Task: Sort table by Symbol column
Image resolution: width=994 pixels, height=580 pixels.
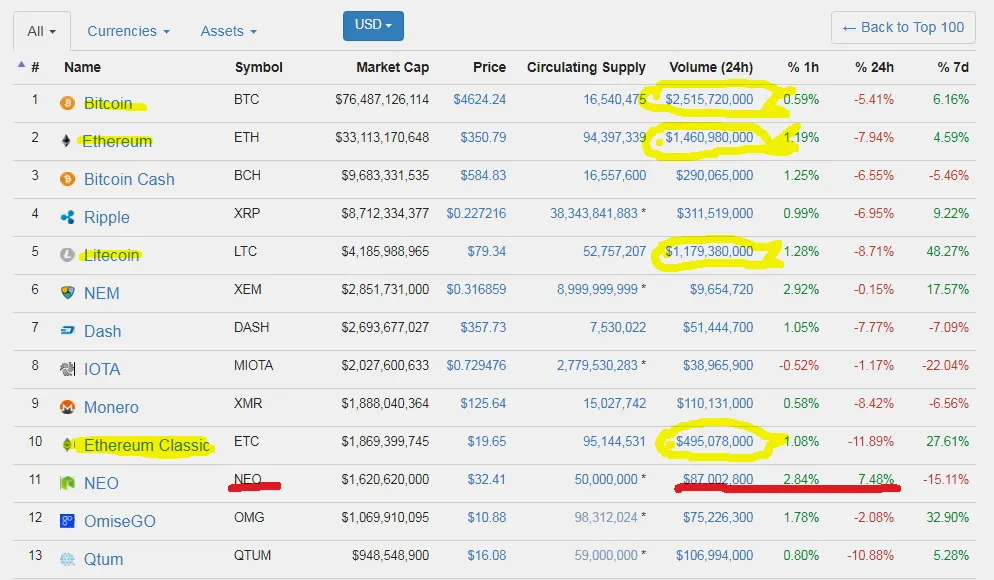Action: click(259, 67)
